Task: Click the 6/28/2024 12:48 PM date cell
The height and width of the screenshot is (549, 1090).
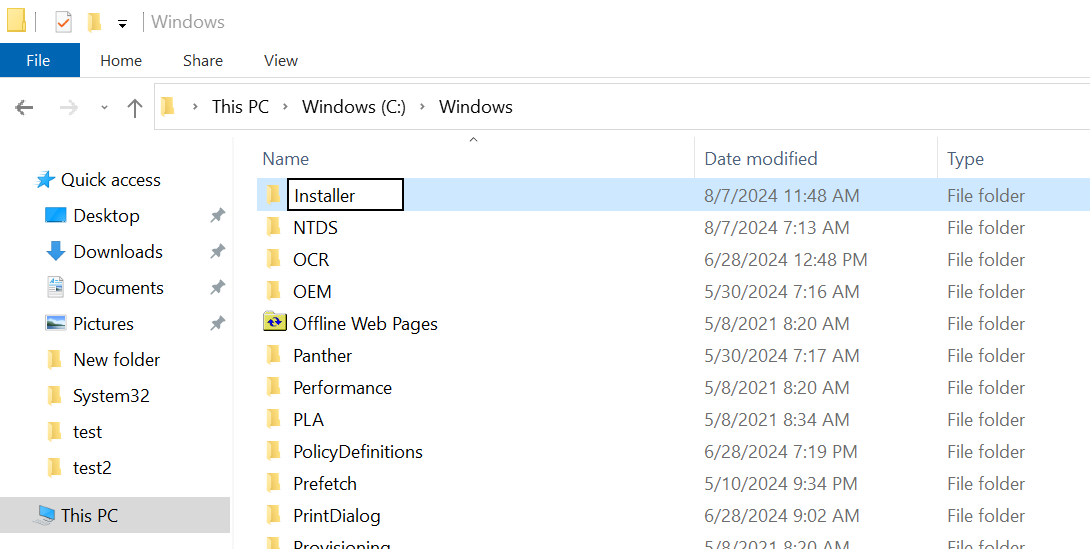Action: click(x=786, y=259)
